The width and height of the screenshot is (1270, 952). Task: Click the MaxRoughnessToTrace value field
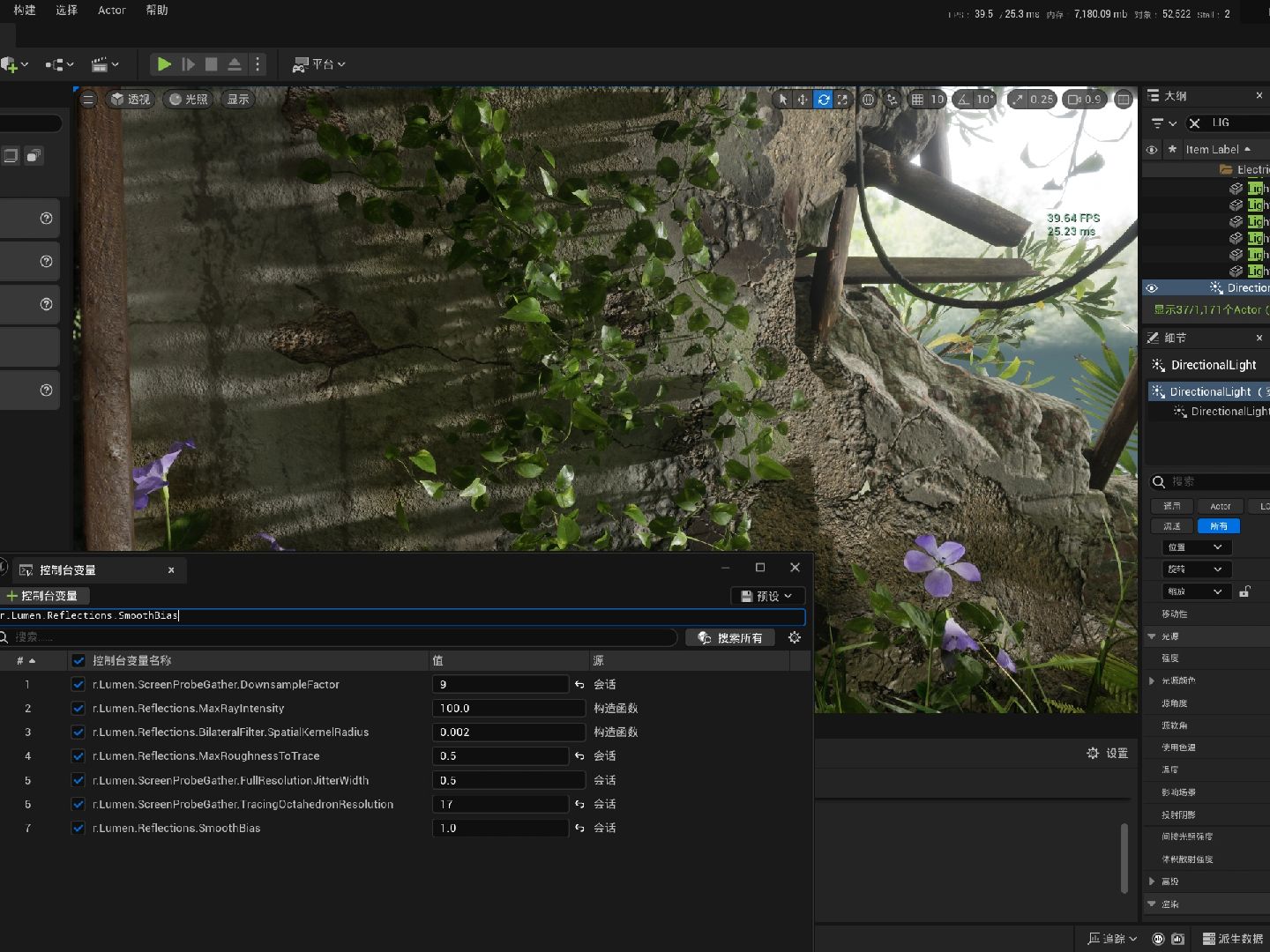tap(499, 756)
